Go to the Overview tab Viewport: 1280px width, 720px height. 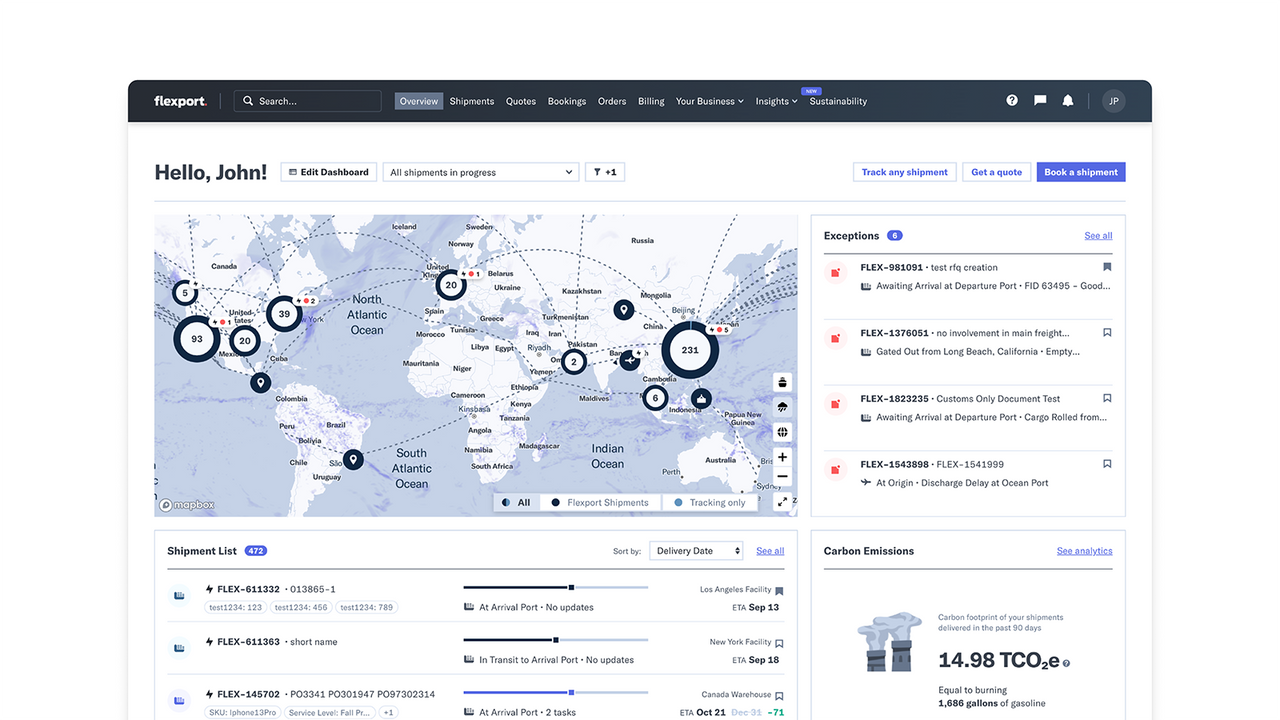tap(419, 101)
